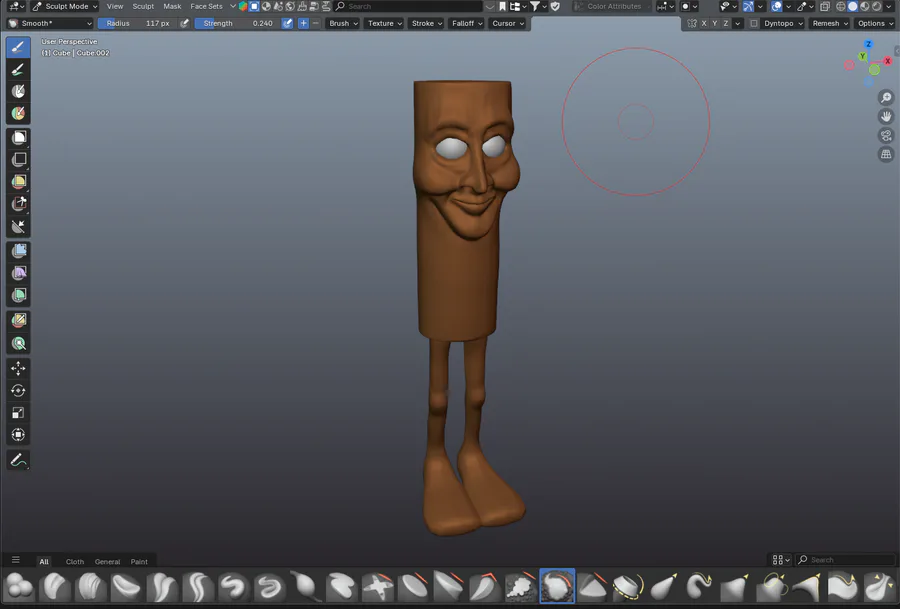Select the Box Face Set tool

coord(18,181)
